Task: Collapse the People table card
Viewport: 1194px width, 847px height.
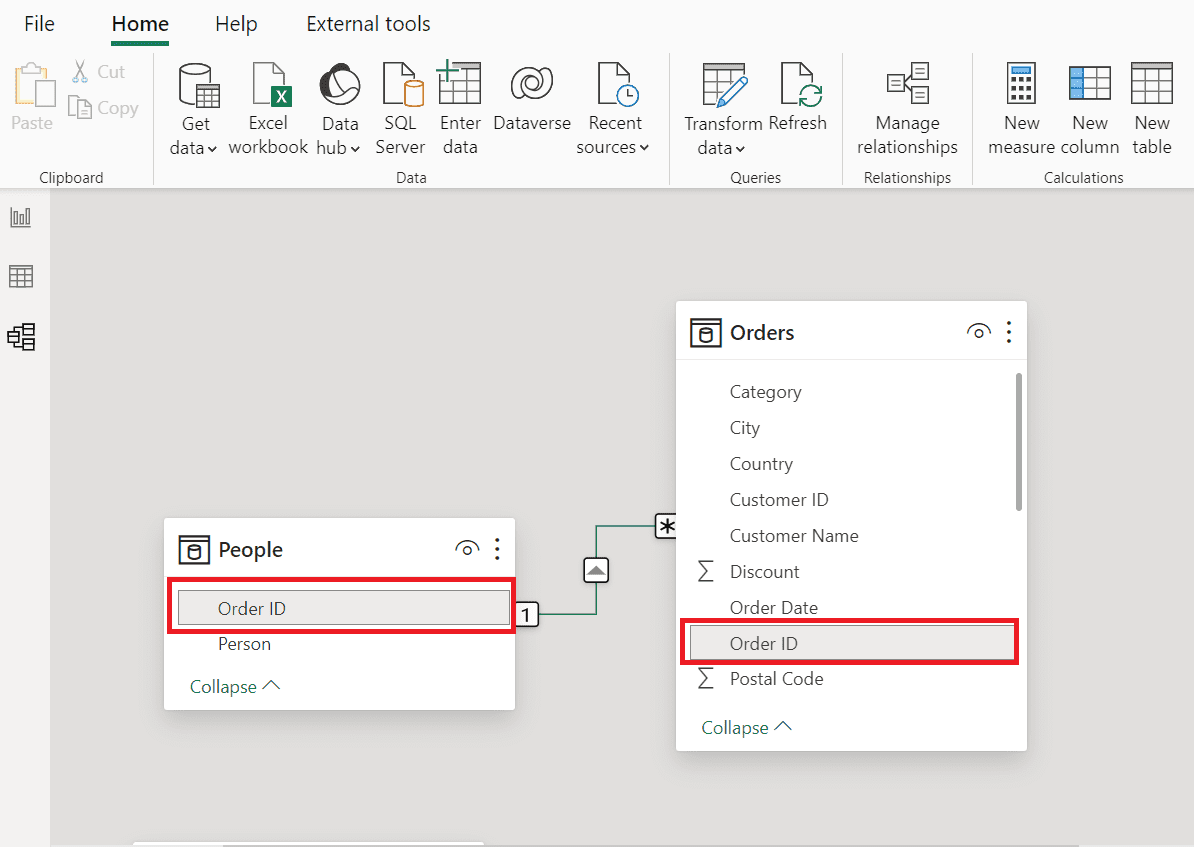Action: 235,686
